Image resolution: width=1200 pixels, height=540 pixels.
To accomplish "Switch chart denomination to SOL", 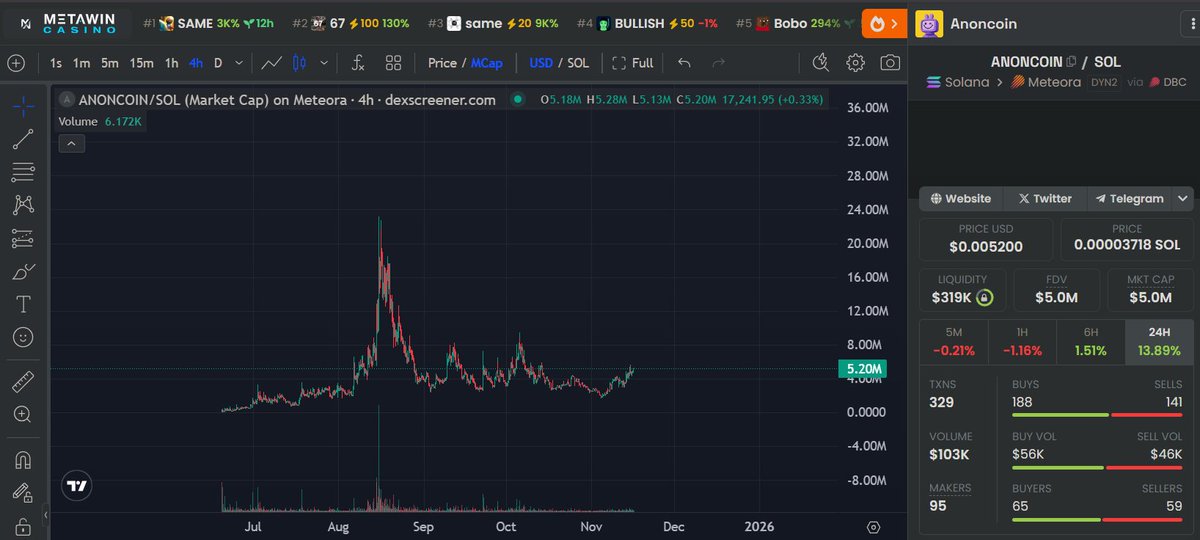I will 578,63.
